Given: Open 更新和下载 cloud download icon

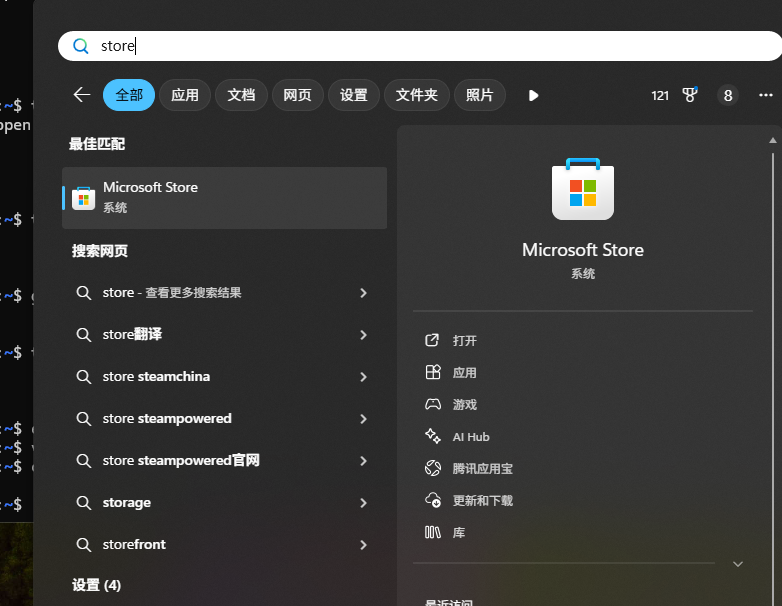Looking at the screenshot, I should (x=432, y=500).
